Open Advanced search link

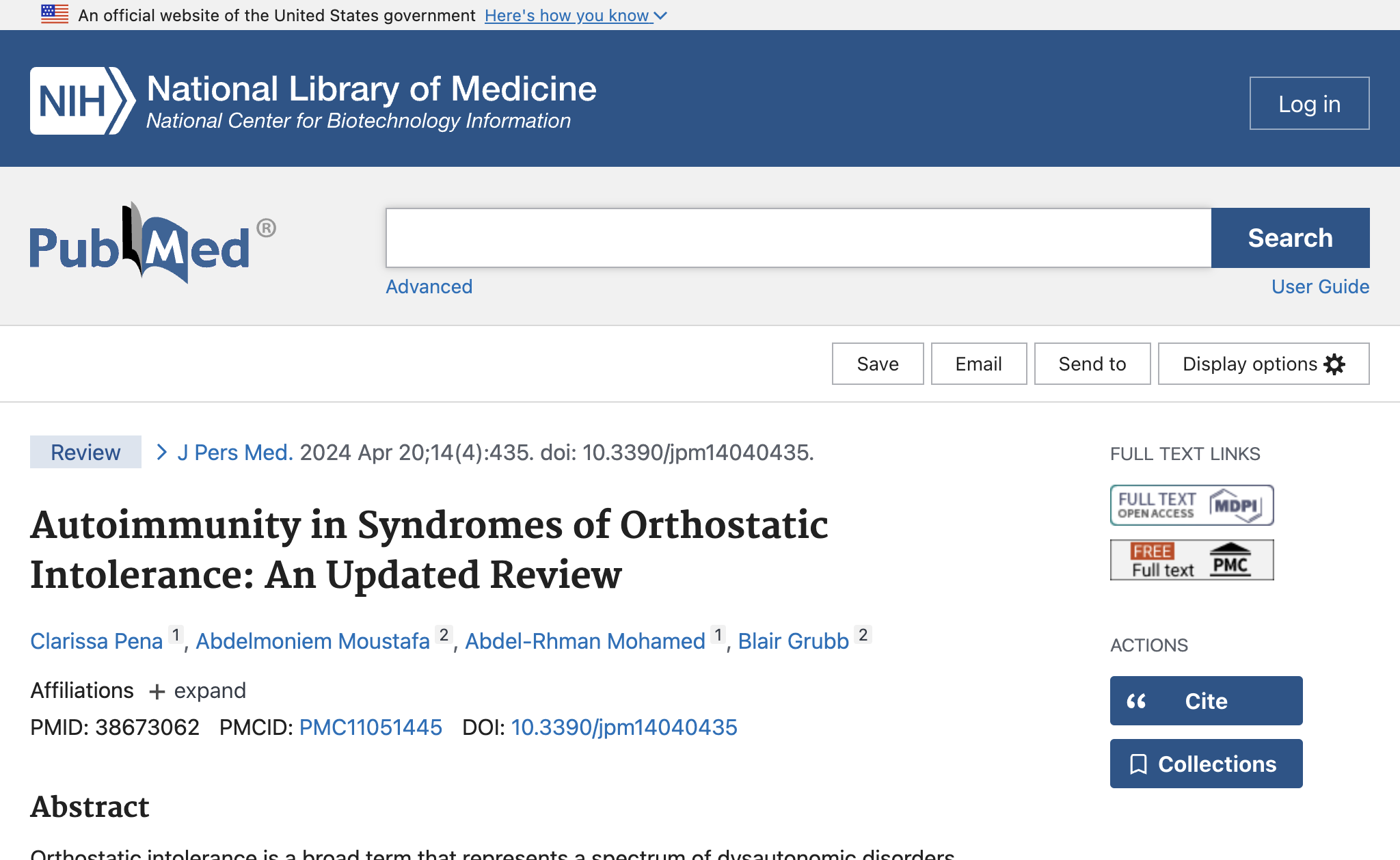[x=429, y=286]
